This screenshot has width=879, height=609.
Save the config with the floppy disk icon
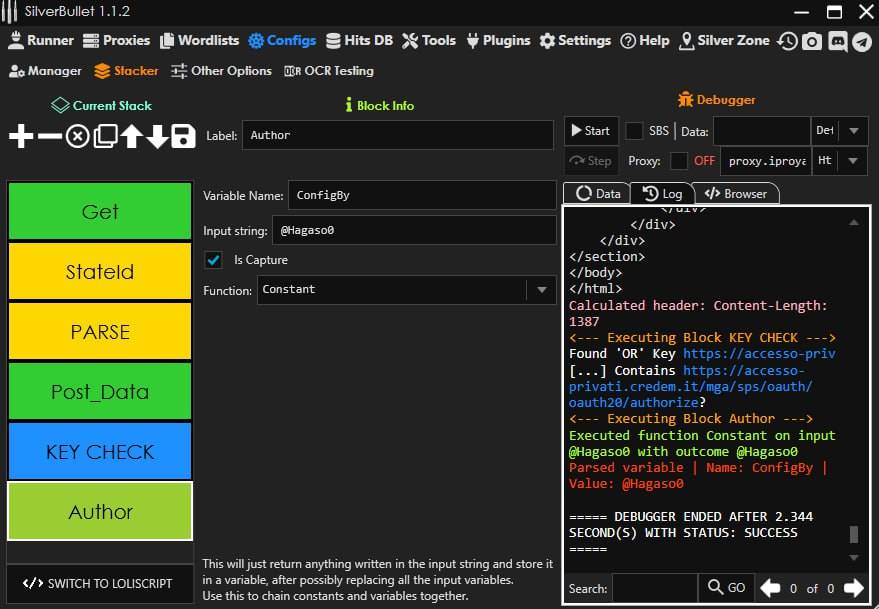pyautogui.click(x=183, y=136)
